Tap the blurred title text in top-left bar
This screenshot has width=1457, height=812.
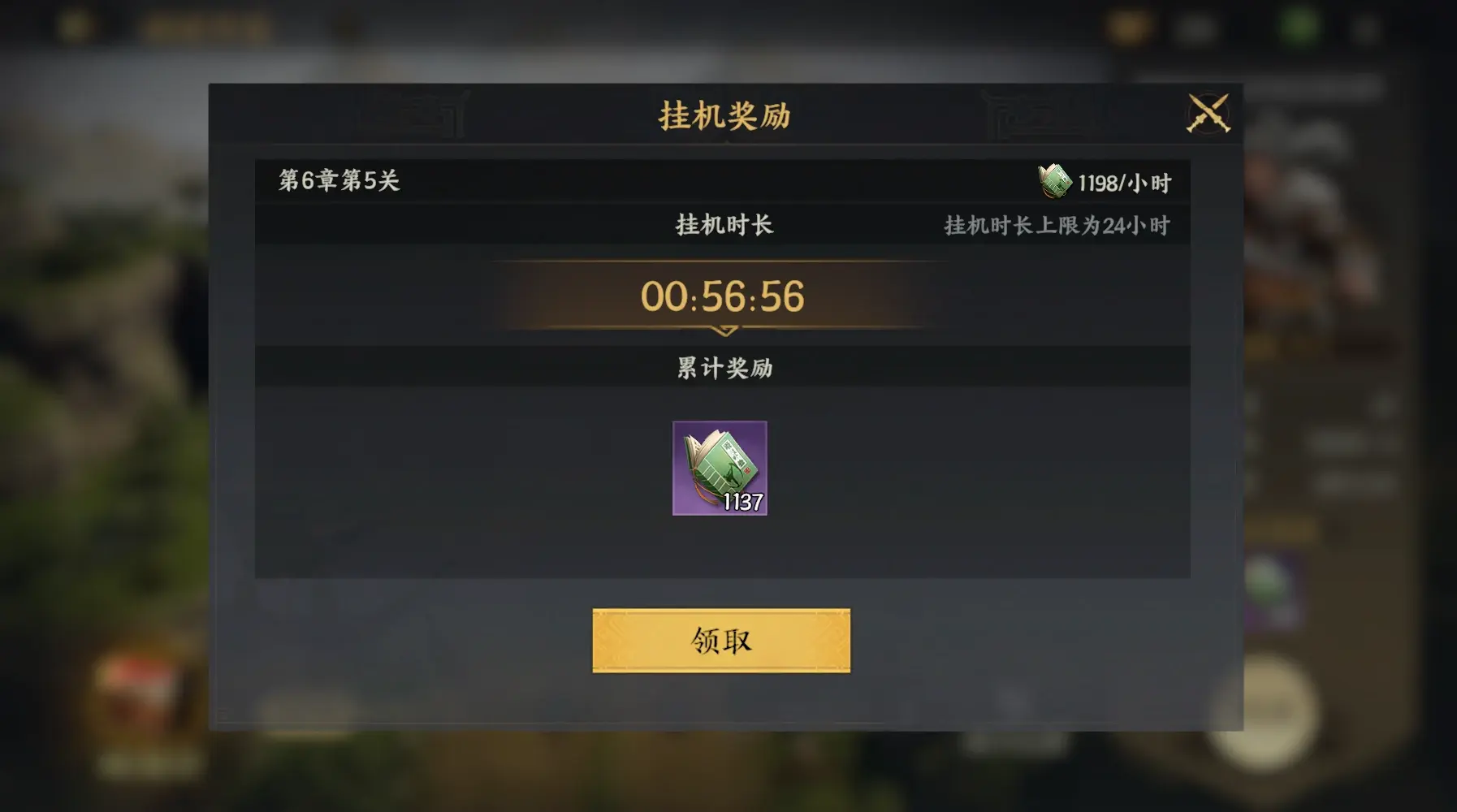205,29
